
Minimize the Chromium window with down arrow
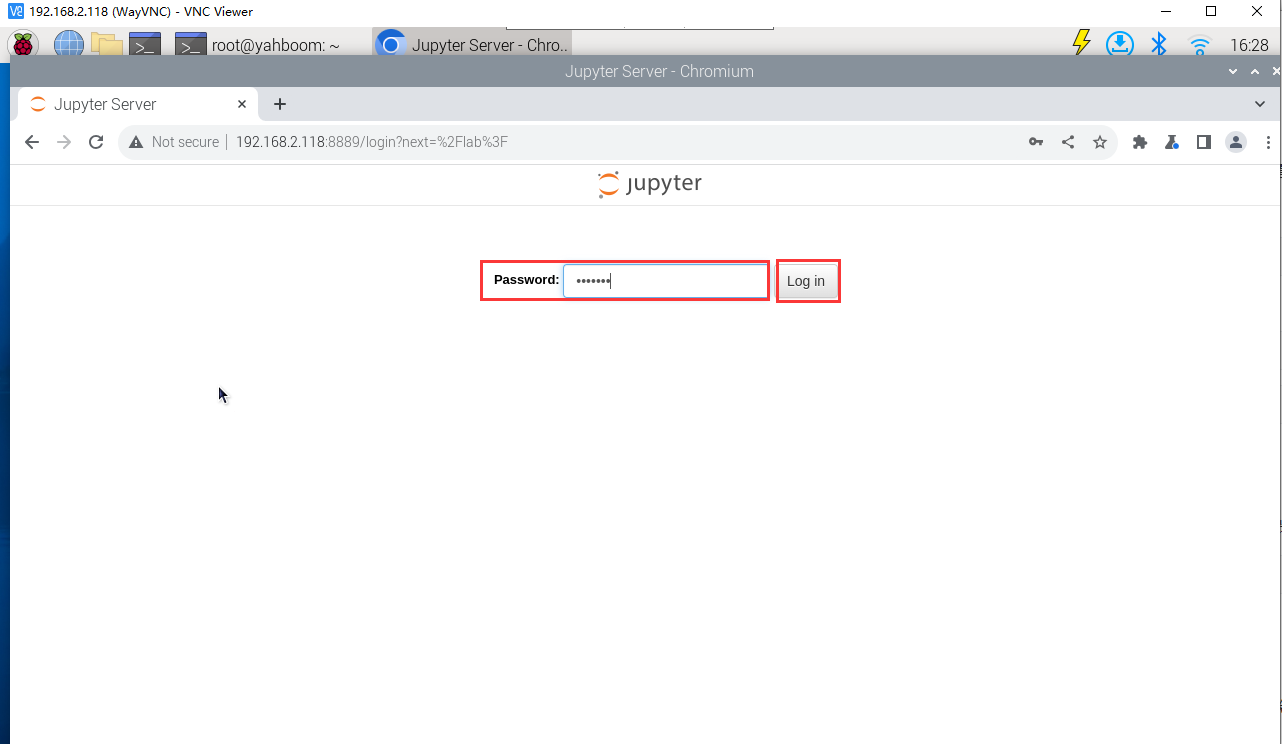[x=1234, y=71]
